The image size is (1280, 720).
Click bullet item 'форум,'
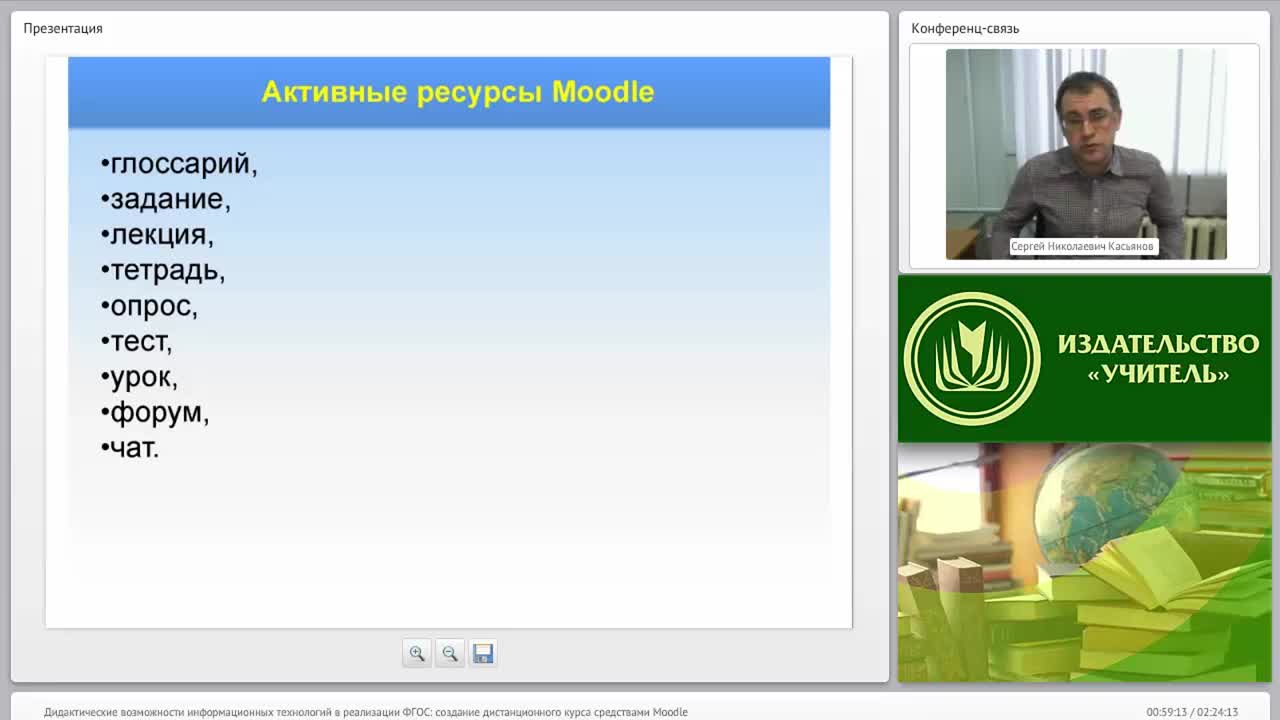155,413
